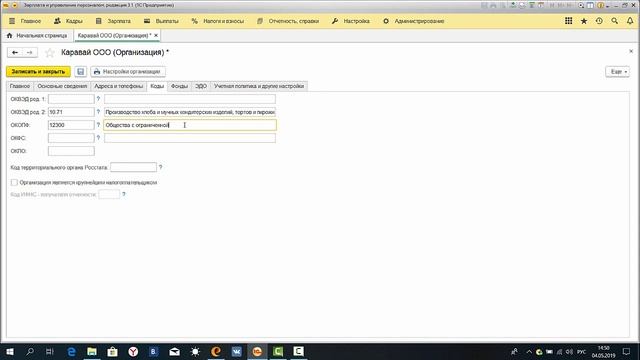Open Mail app from taskbar
Viewport: 640px width, 360px height.
tap(174, 351)
